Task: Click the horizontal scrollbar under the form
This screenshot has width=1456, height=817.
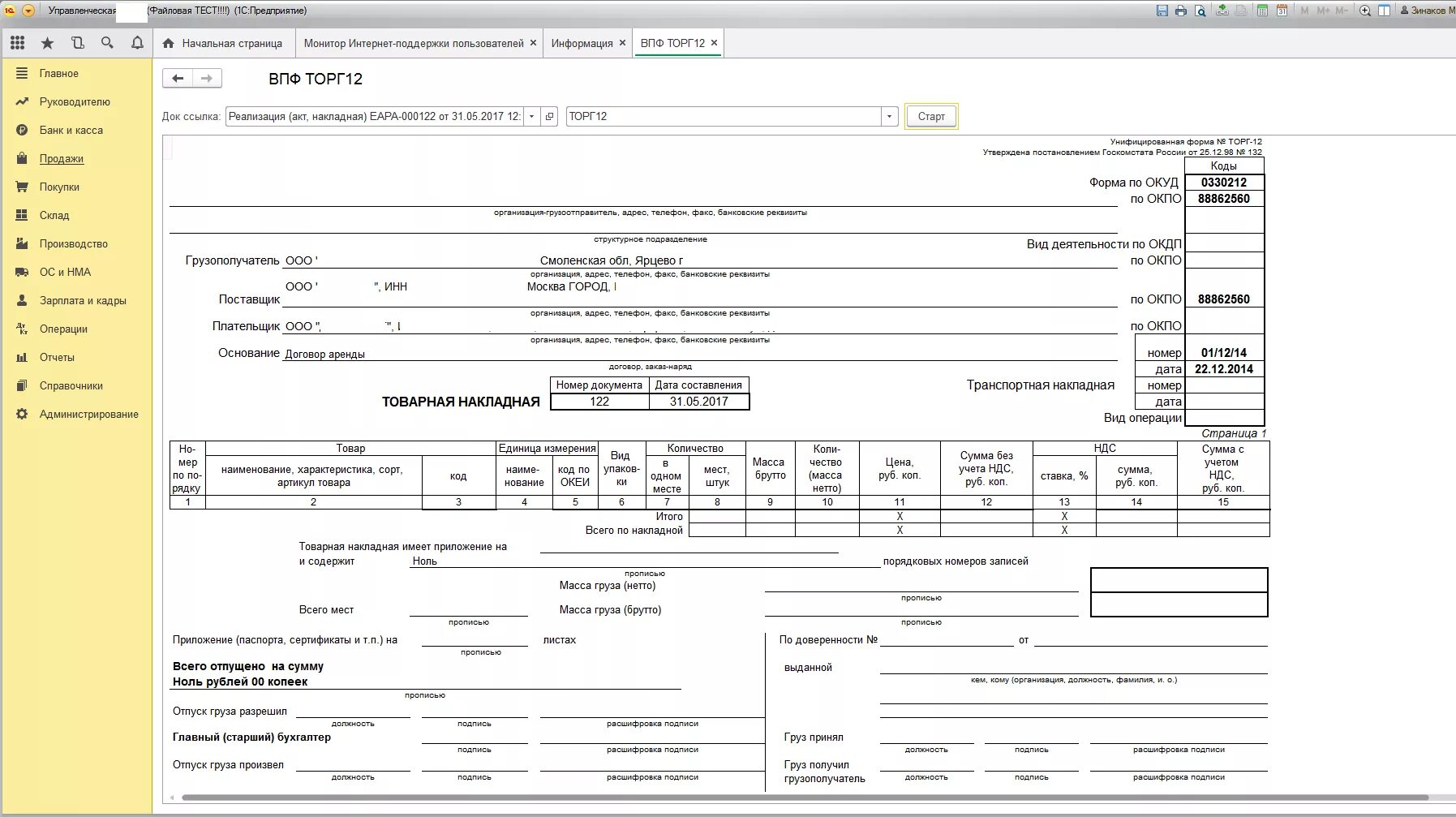Action: pos(805,798)
